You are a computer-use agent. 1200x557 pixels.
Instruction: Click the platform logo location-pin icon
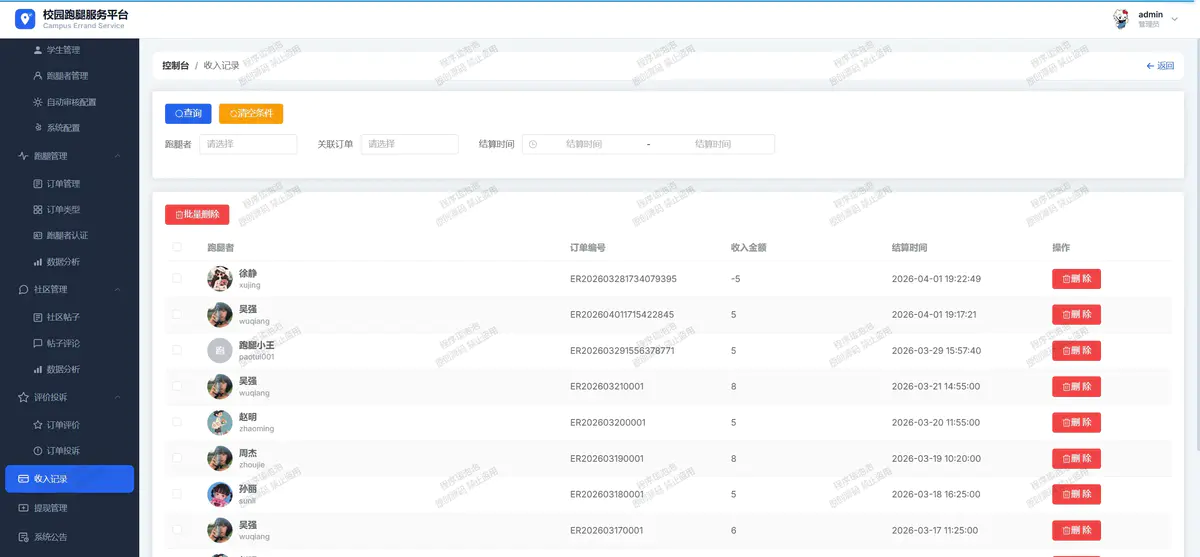point(25,19)
